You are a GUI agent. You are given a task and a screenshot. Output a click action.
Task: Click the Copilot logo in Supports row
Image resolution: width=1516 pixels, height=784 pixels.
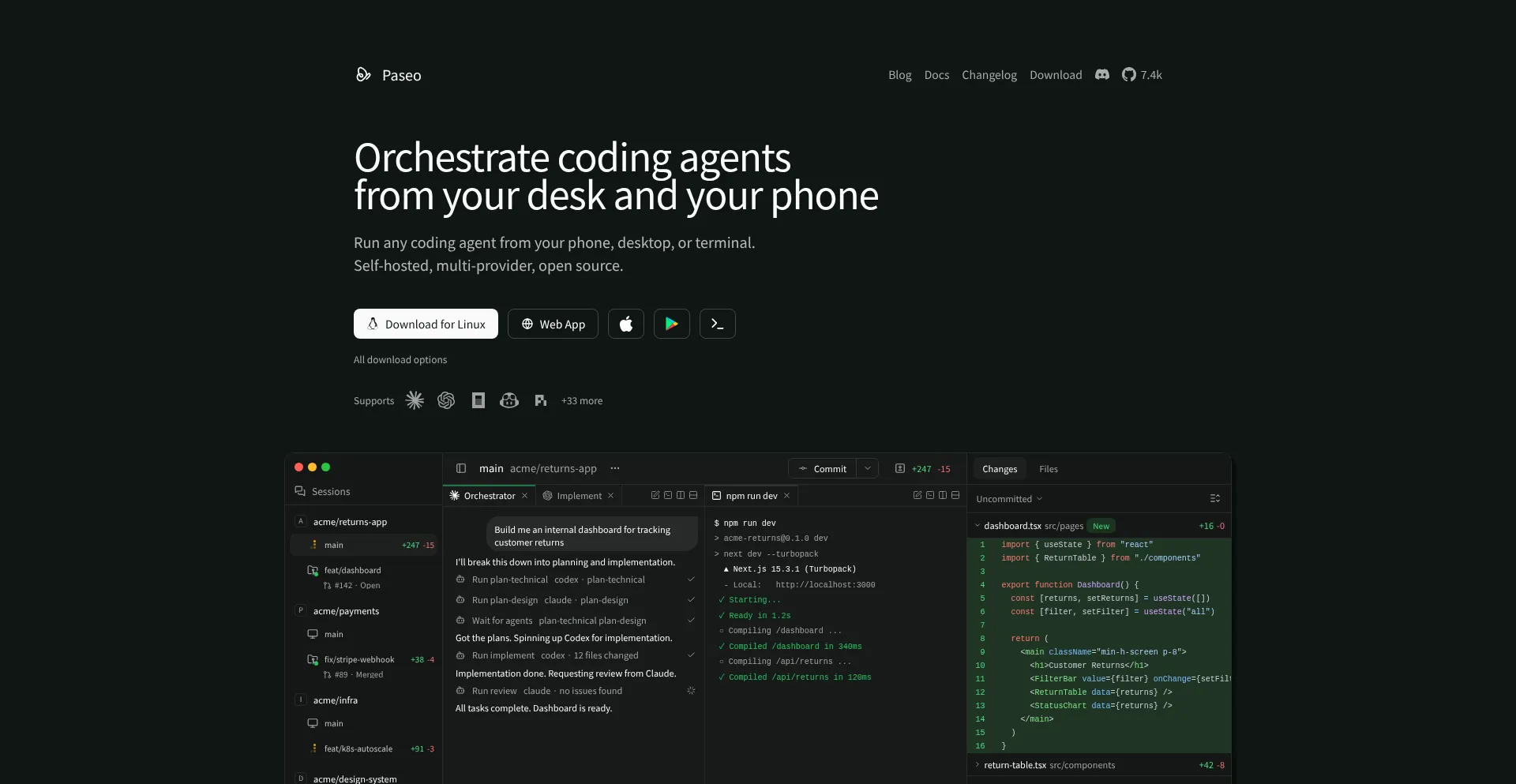tap(509, 400)
